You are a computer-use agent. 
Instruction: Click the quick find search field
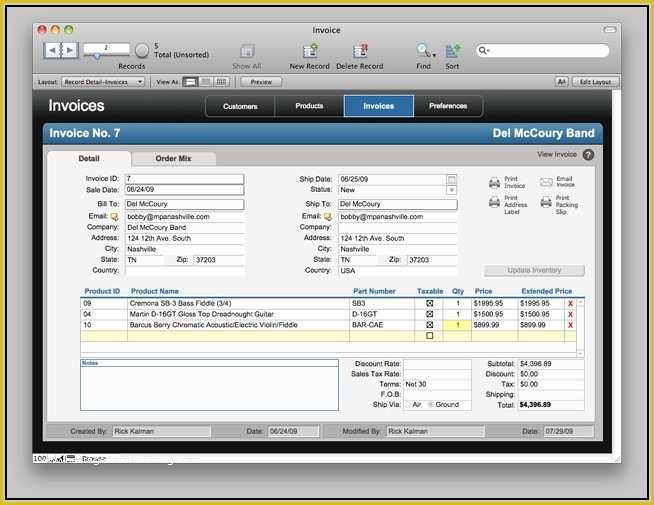pos(542,50)
